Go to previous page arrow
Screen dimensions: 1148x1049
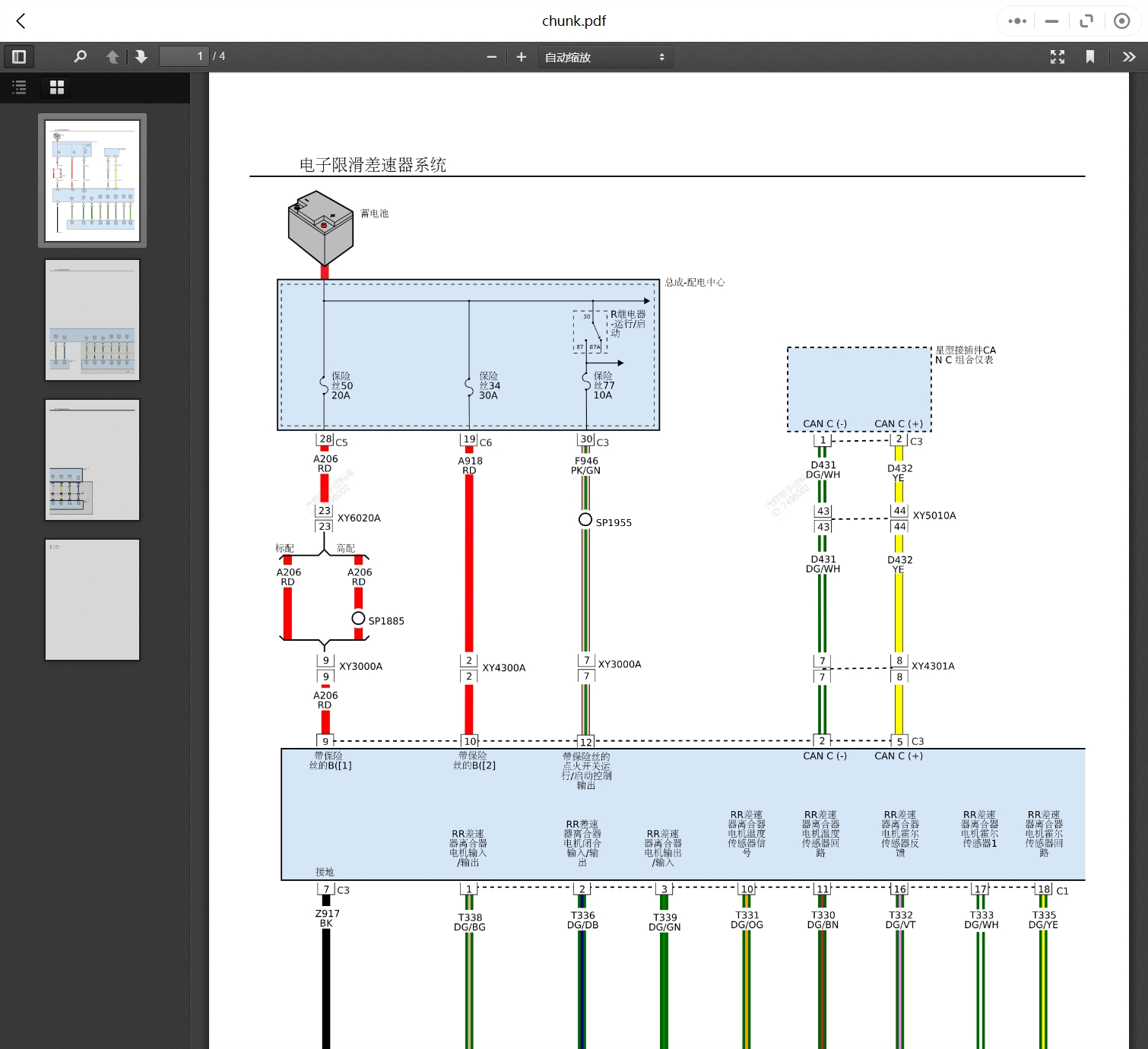point(113,57)
